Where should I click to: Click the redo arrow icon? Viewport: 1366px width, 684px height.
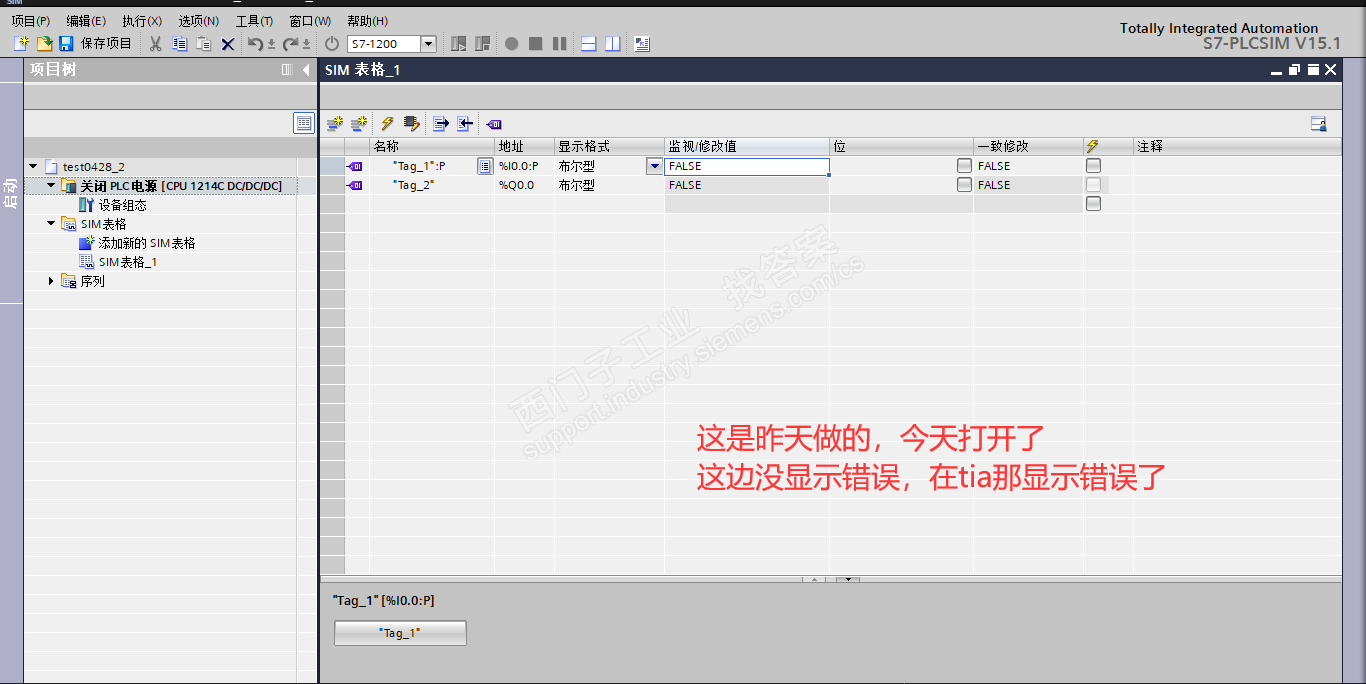coord(291,44)
